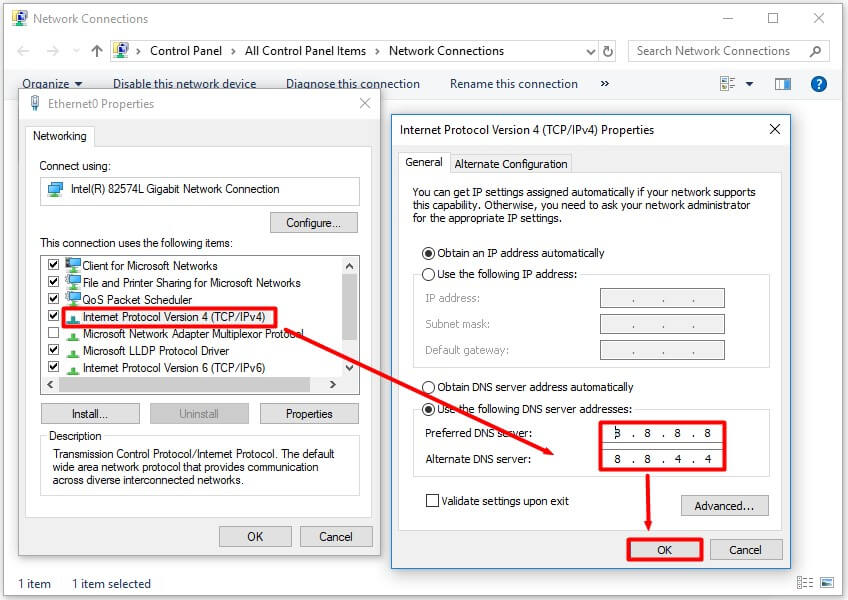Confirm TCP/IPv4 settings with OK

tap(665, 550)
